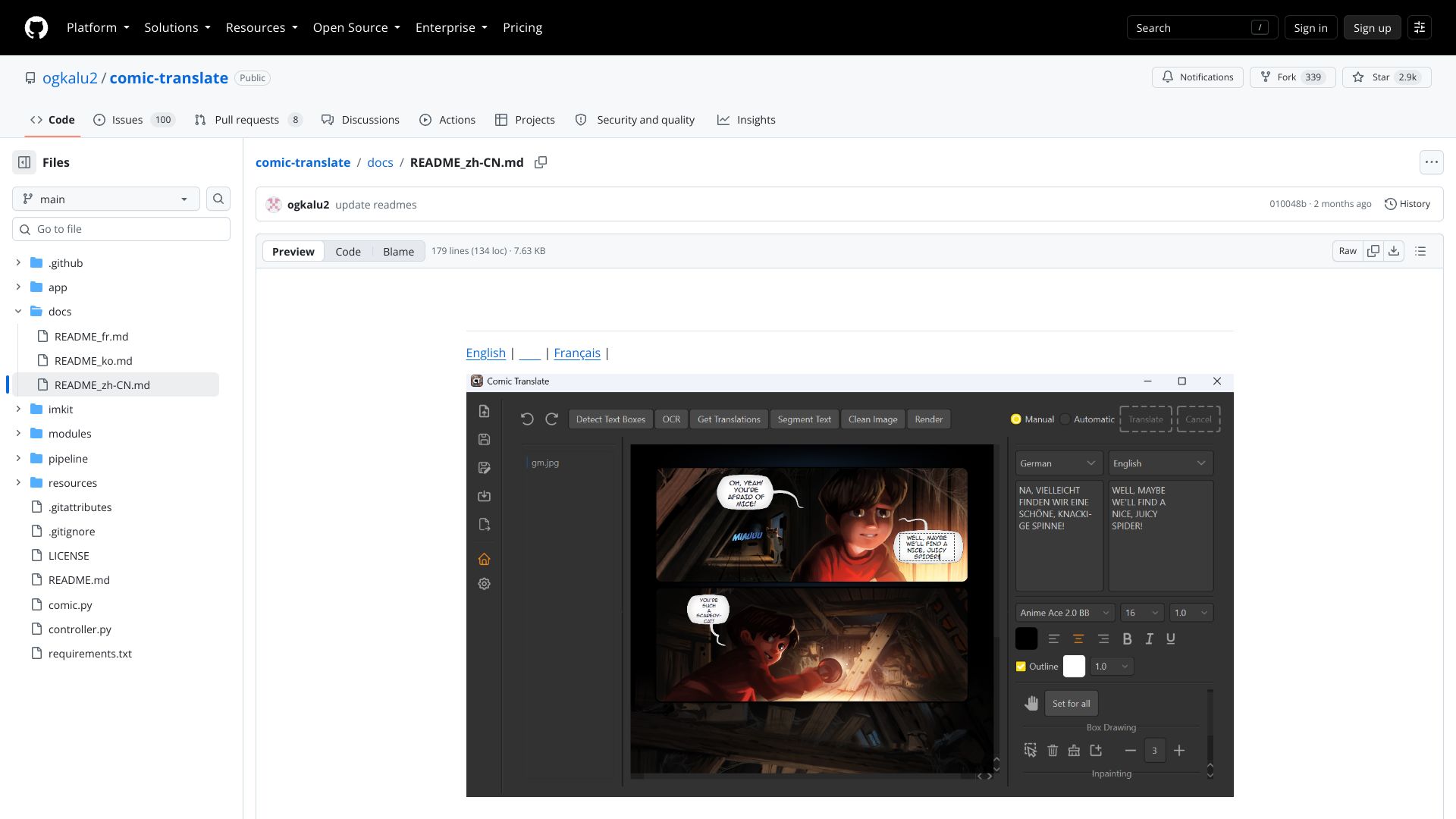Toggle underline formatting in Comic Translate
This screenshot has width=1456, height=819.
1171,639
